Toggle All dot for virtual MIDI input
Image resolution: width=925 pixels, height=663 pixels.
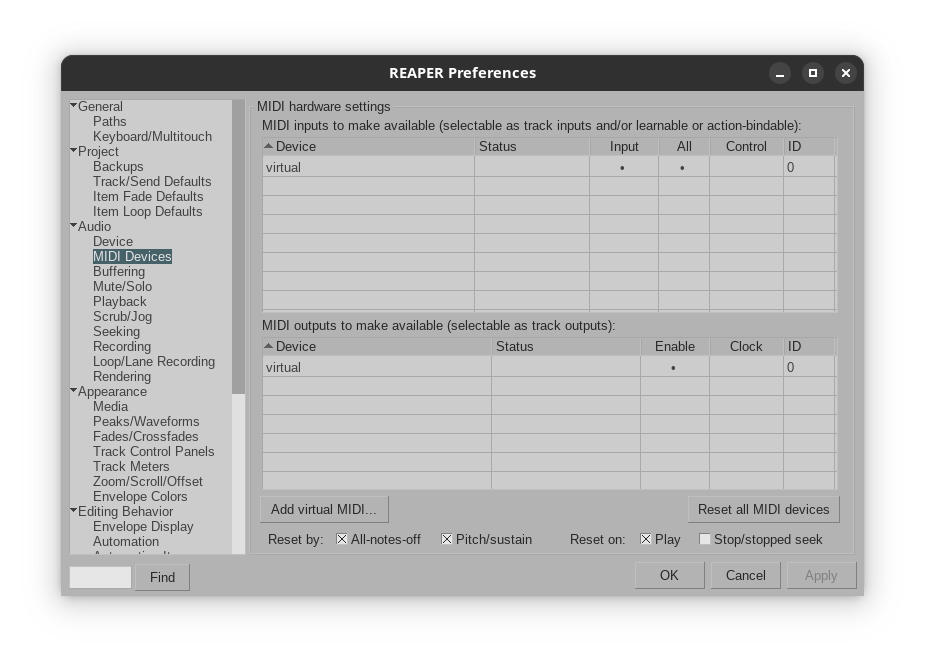point(683,168)
